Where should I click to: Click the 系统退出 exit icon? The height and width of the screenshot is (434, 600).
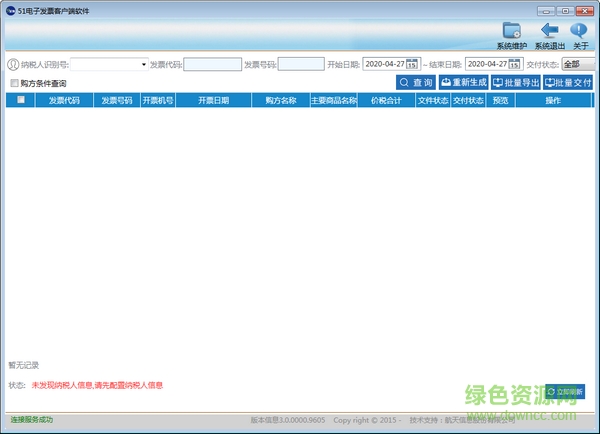click(549, 34)
